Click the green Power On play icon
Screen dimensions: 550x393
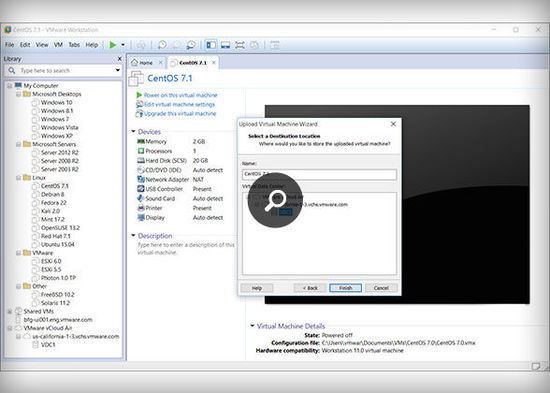pyautogui.click(x=113, y=45)
